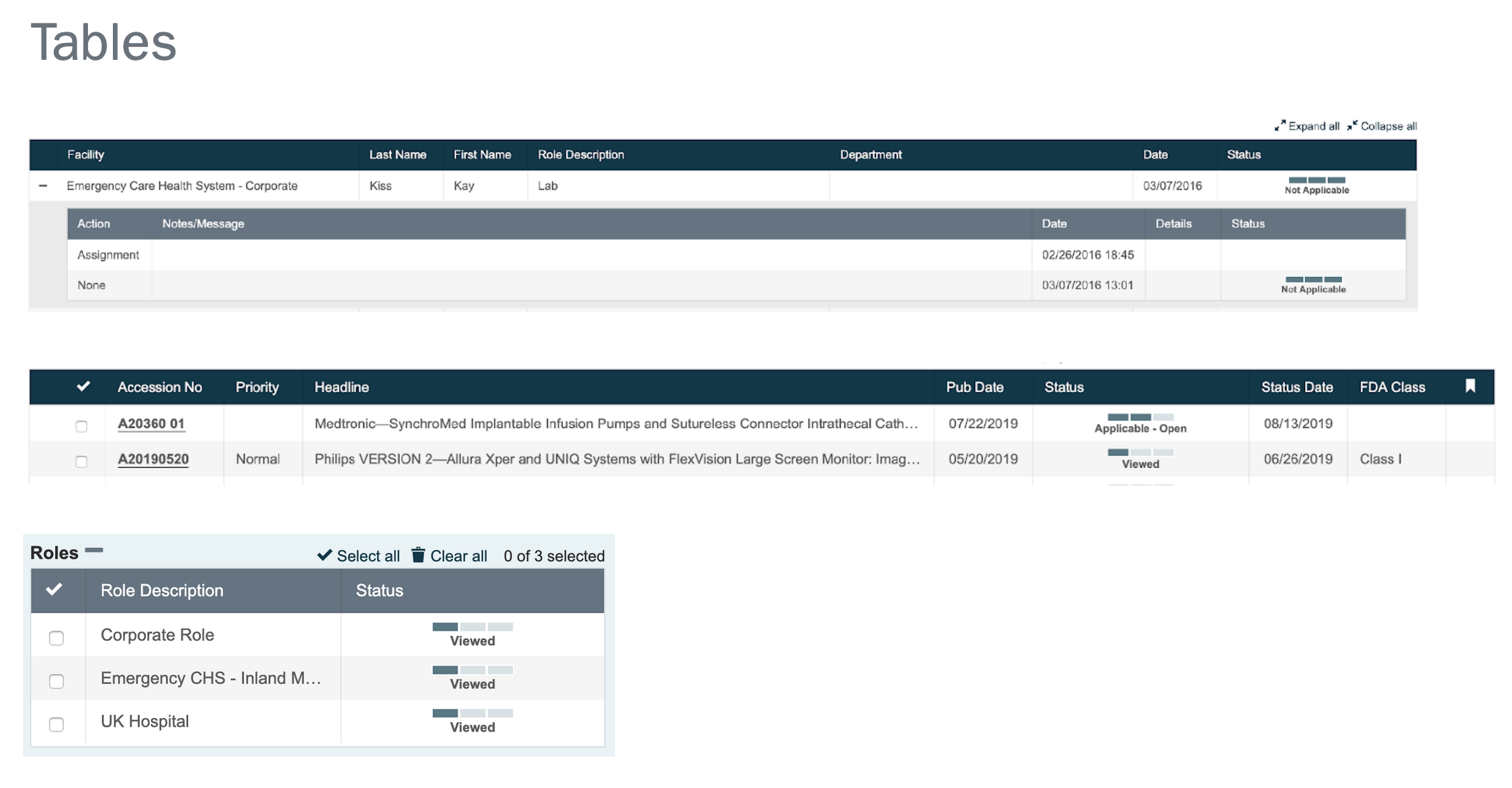Image resolution: width=1512 pixels, height=788 pixels.
Task: Check the Corporate Role checkbox
Action: [56, 638]
